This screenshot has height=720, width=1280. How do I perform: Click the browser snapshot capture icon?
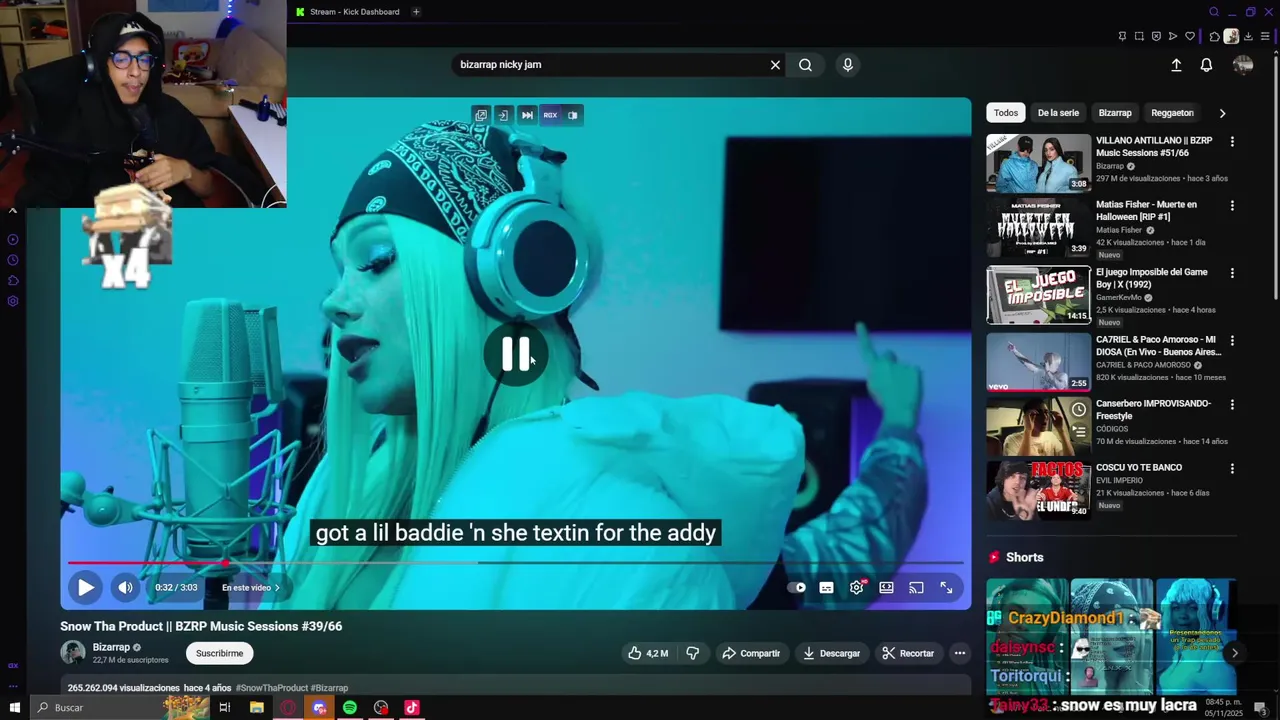click(x=1139, y=36)
